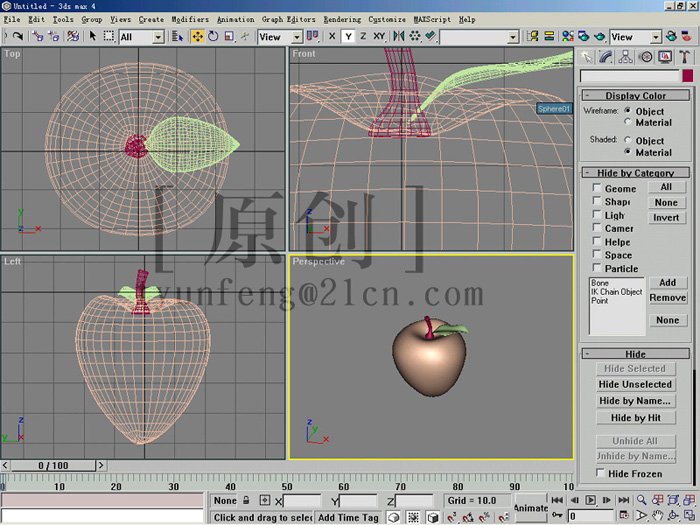This screenshot has height=525, width=700.
Task: Open the Hierarchy command panel tab
Action: point(625,57)
